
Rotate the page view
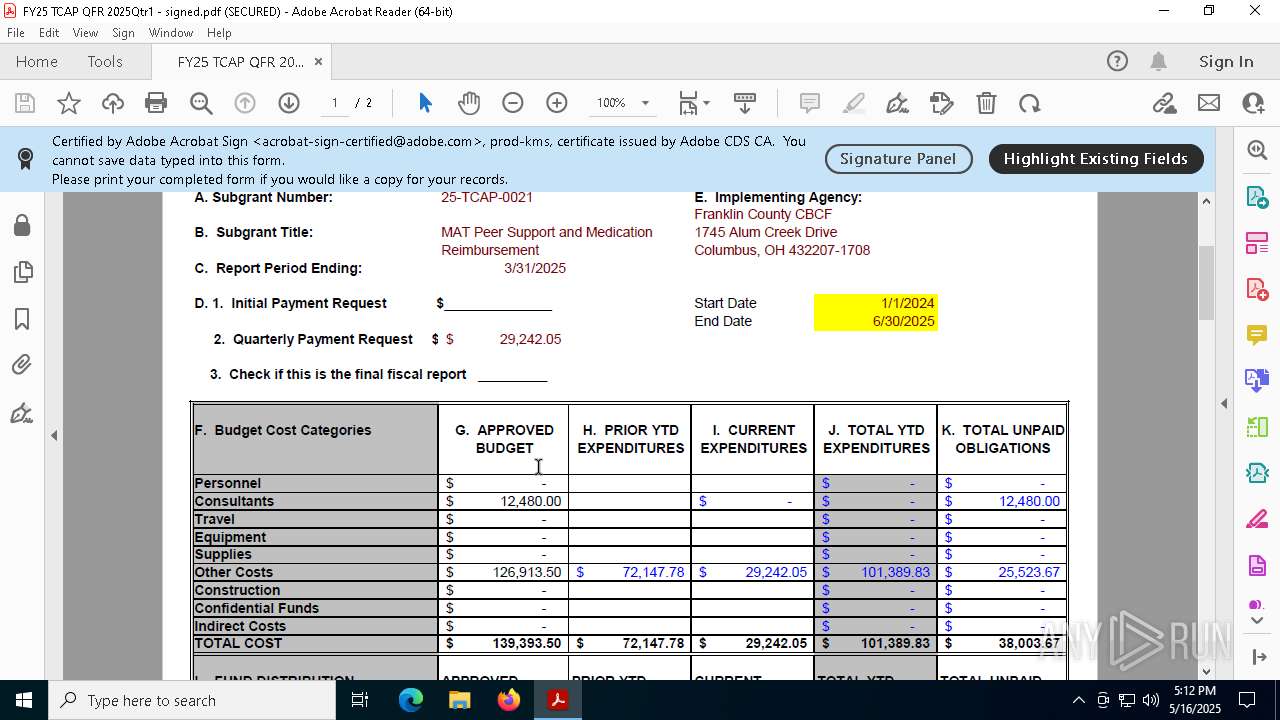click(1029, 103)
